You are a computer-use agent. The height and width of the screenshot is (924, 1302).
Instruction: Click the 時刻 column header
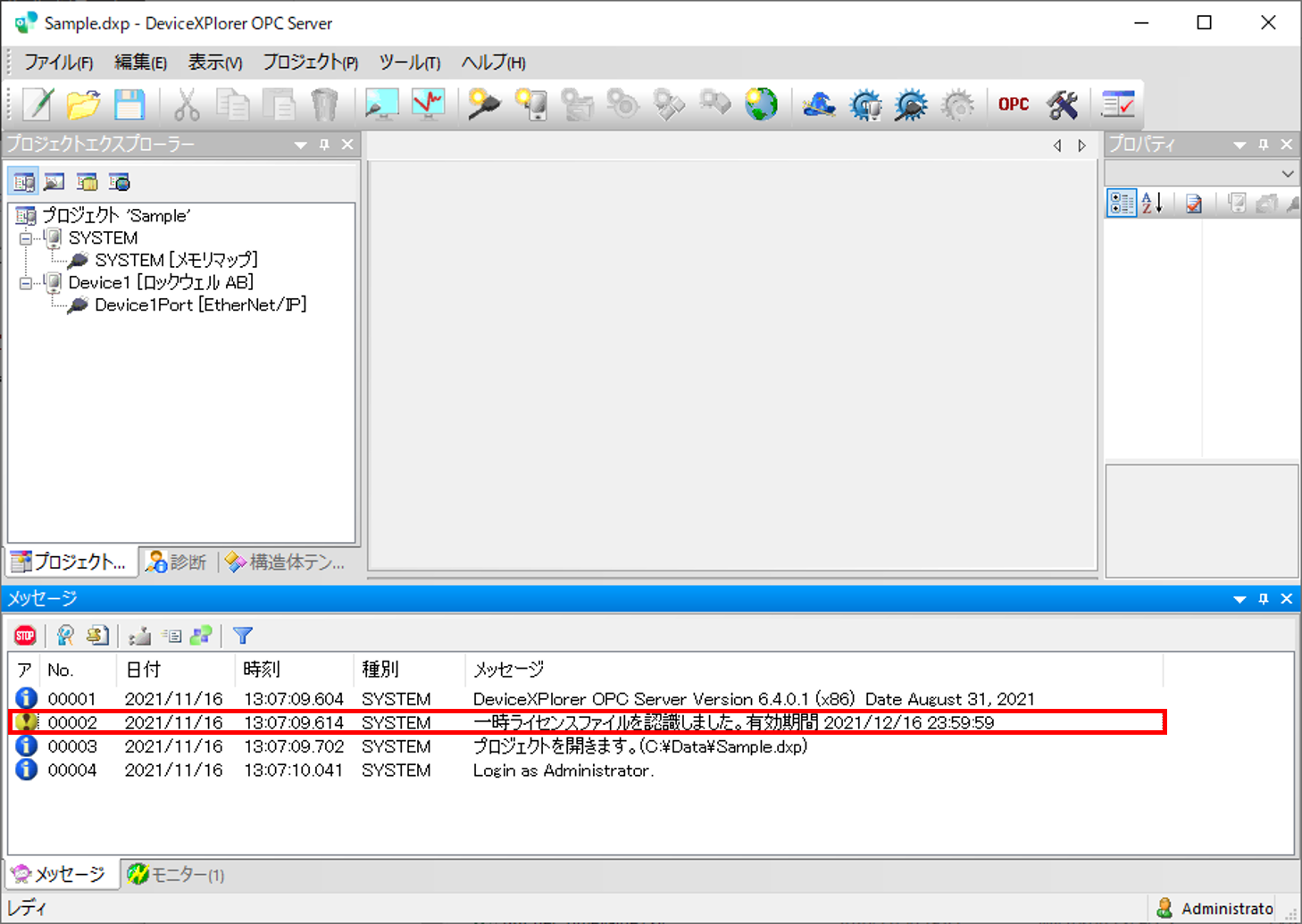point(262,670)
